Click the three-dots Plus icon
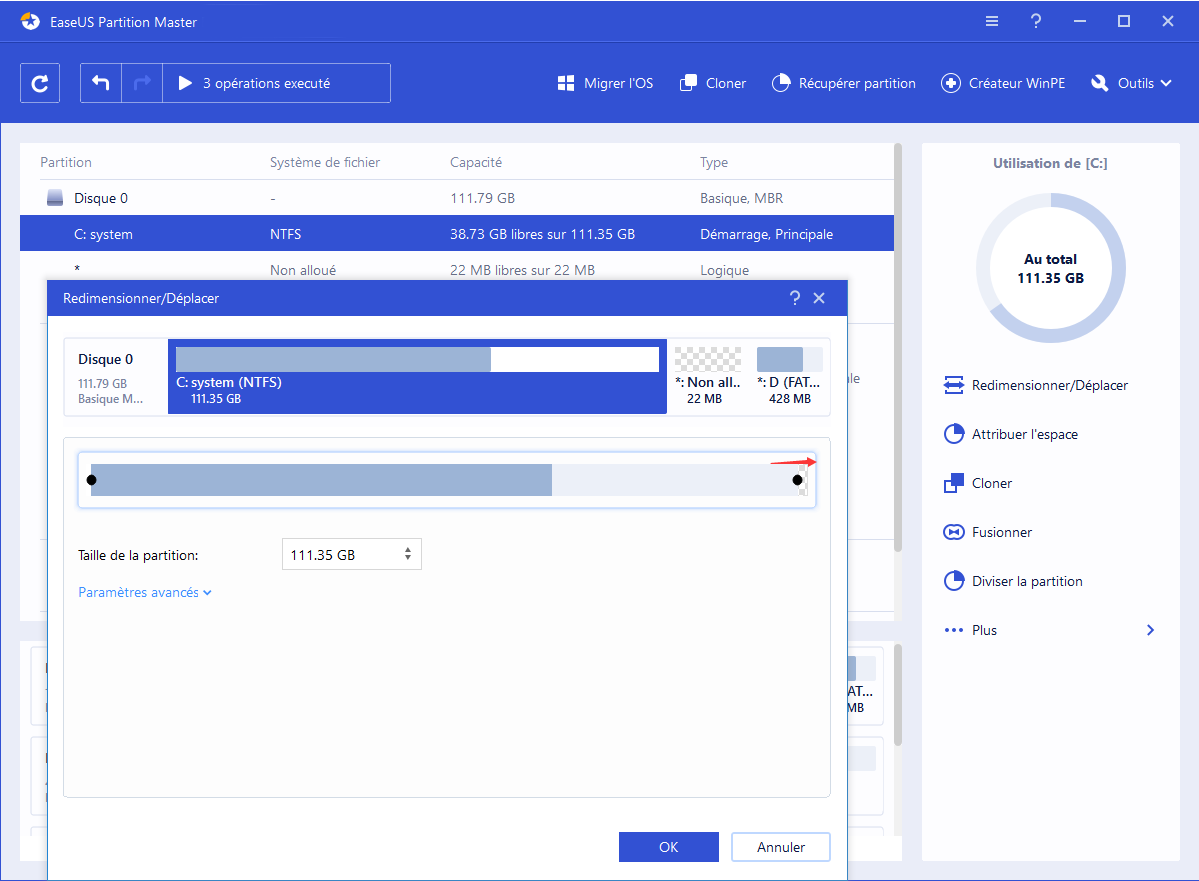 954,630
